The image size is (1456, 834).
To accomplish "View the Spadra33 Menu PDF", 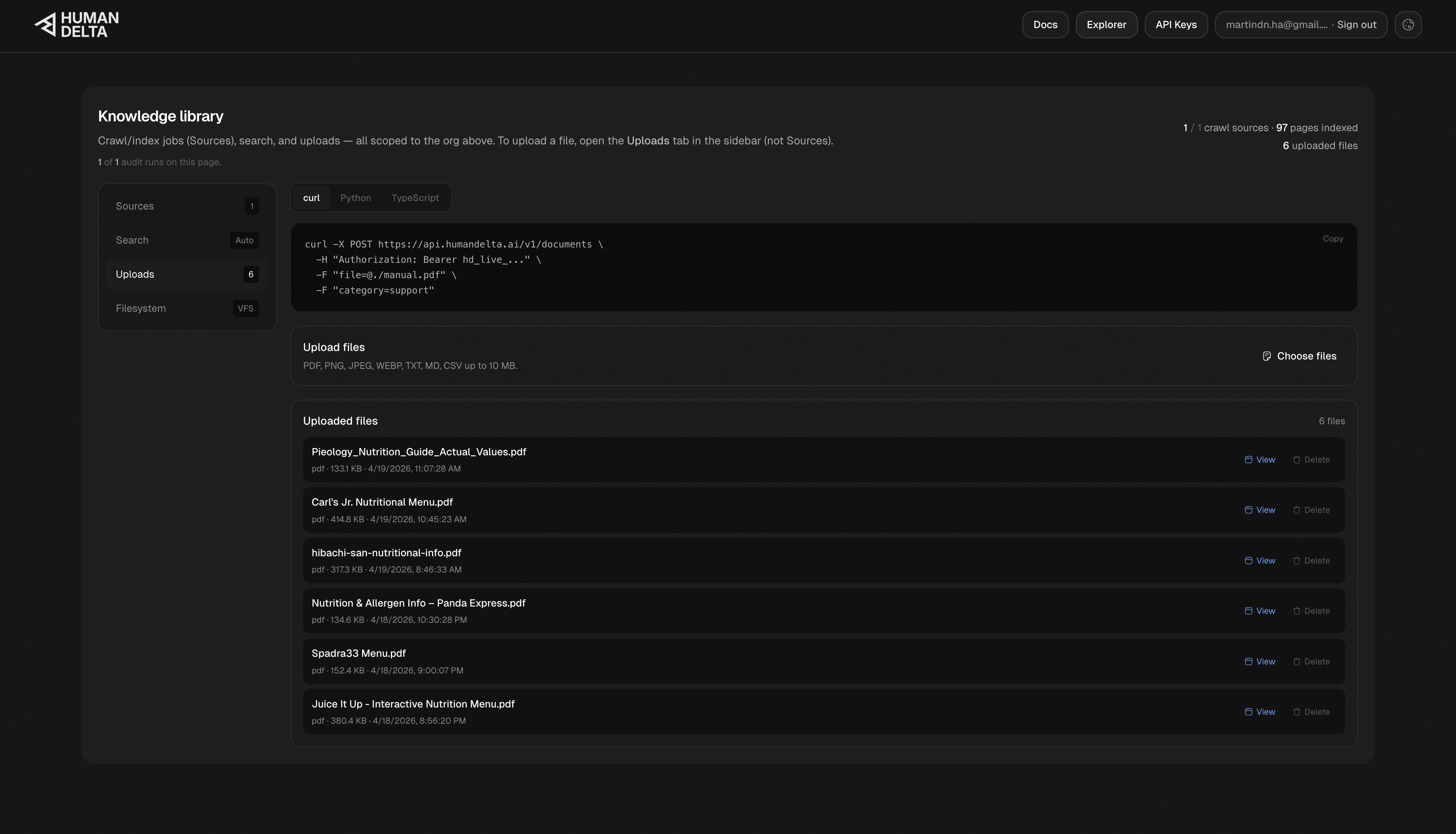I will [x=1260, y=661].
